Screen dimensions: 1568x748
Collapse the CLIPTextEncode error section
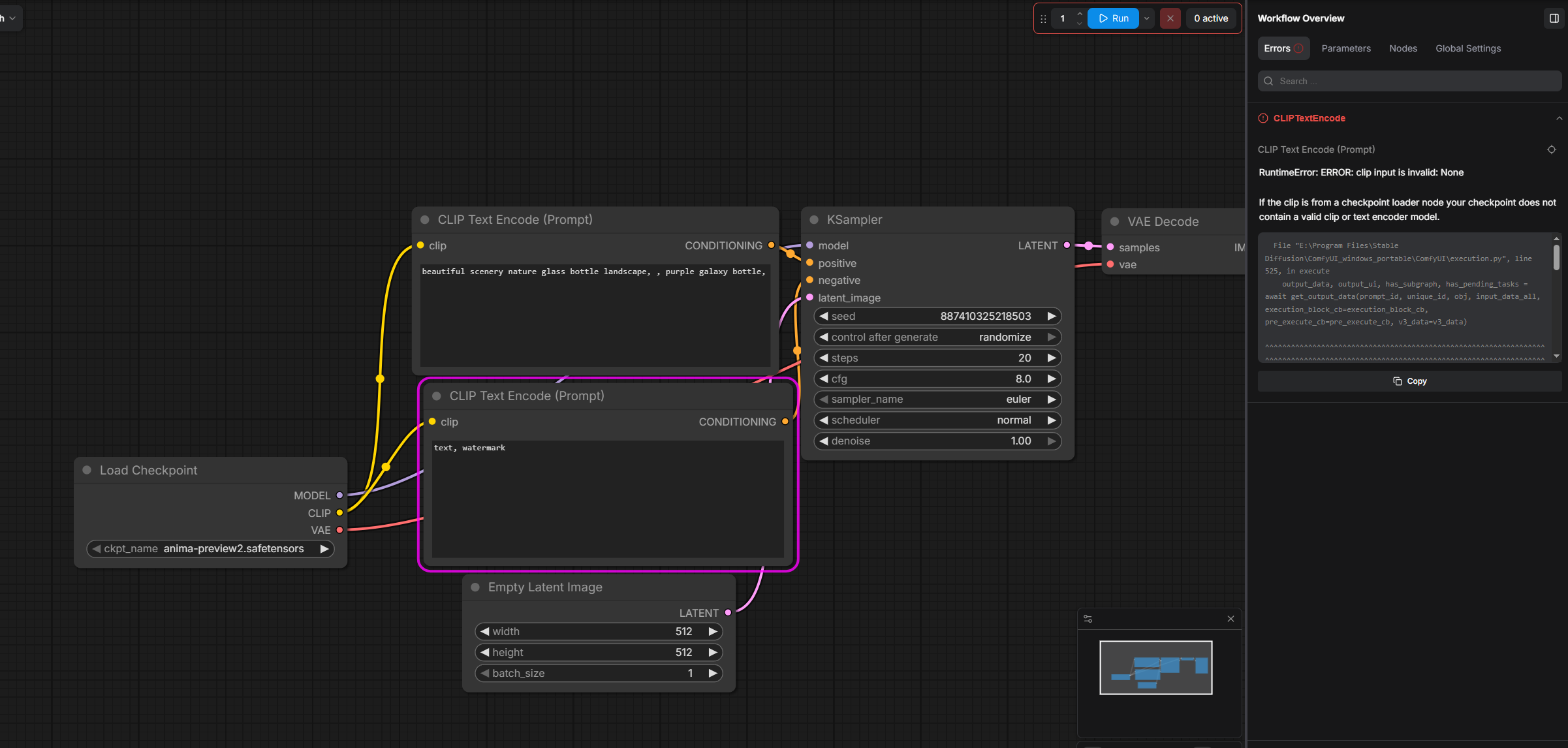coord(1559,118)
